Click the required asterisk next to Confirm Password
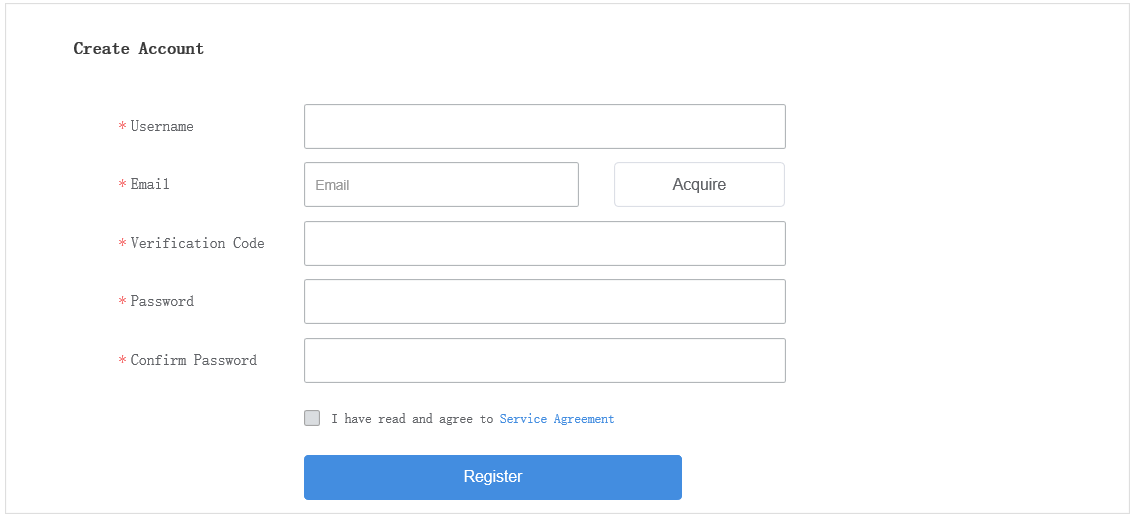Viewport: 1135px width, 520px height. pyautogui.click(x=122, y=361)
